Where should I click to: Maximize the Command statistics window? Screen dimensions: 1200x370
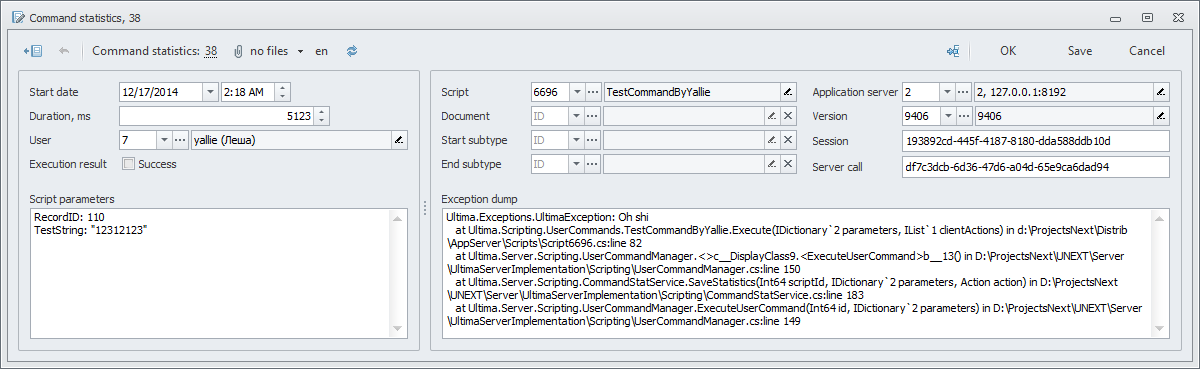(1147, 16)
